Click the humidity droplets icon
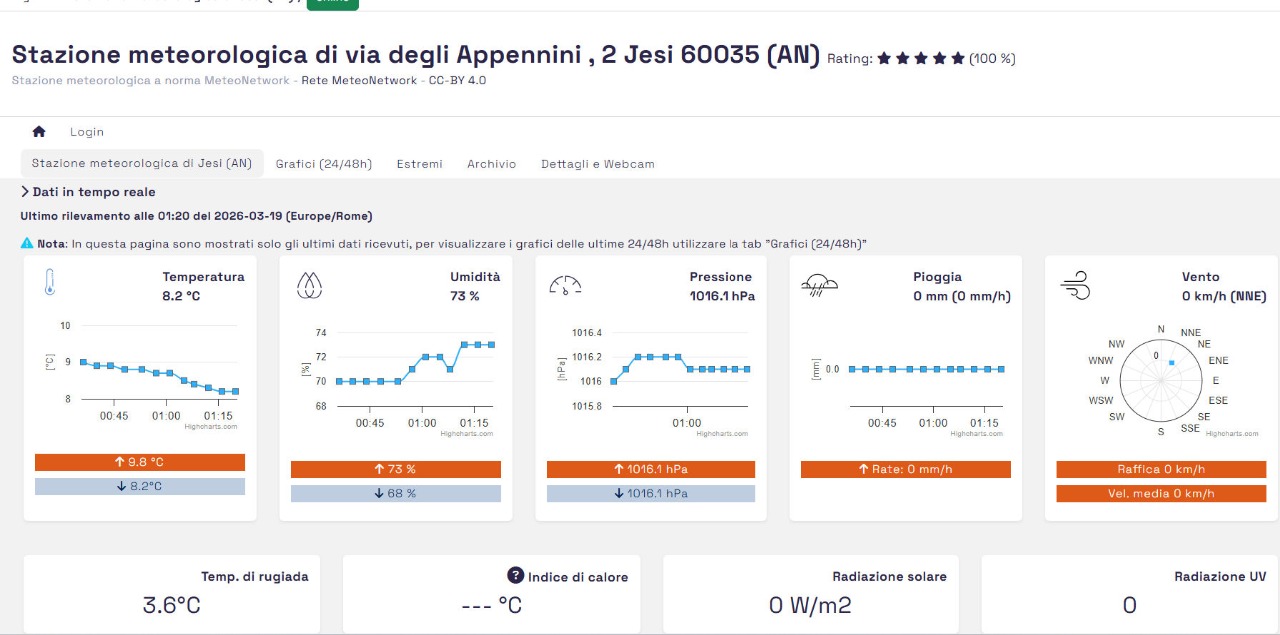The image size is (1280, 635). (308, 286)
